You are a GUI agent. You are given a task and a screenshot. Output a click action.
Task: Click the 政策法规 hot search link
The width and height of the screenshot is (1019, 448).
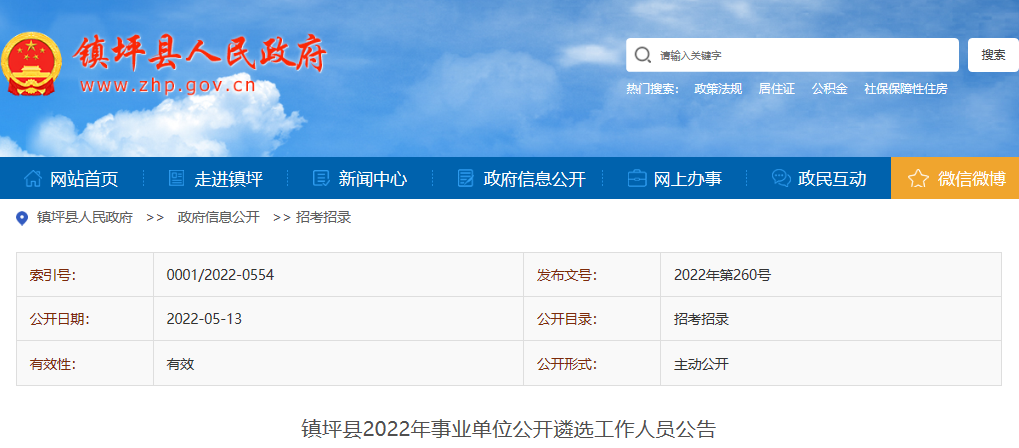pyautogui.click(x=718, y=89)
